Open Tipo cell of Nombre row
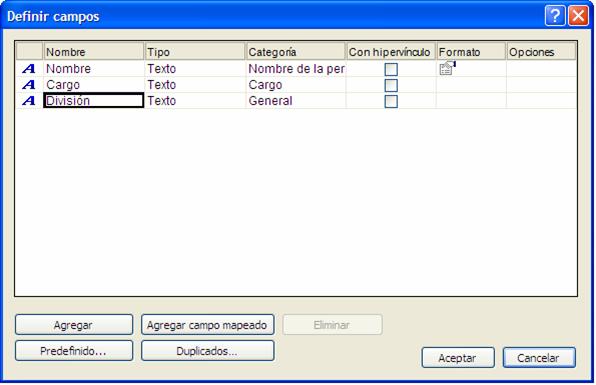This screenshot has width=596, height=385. 195,69
